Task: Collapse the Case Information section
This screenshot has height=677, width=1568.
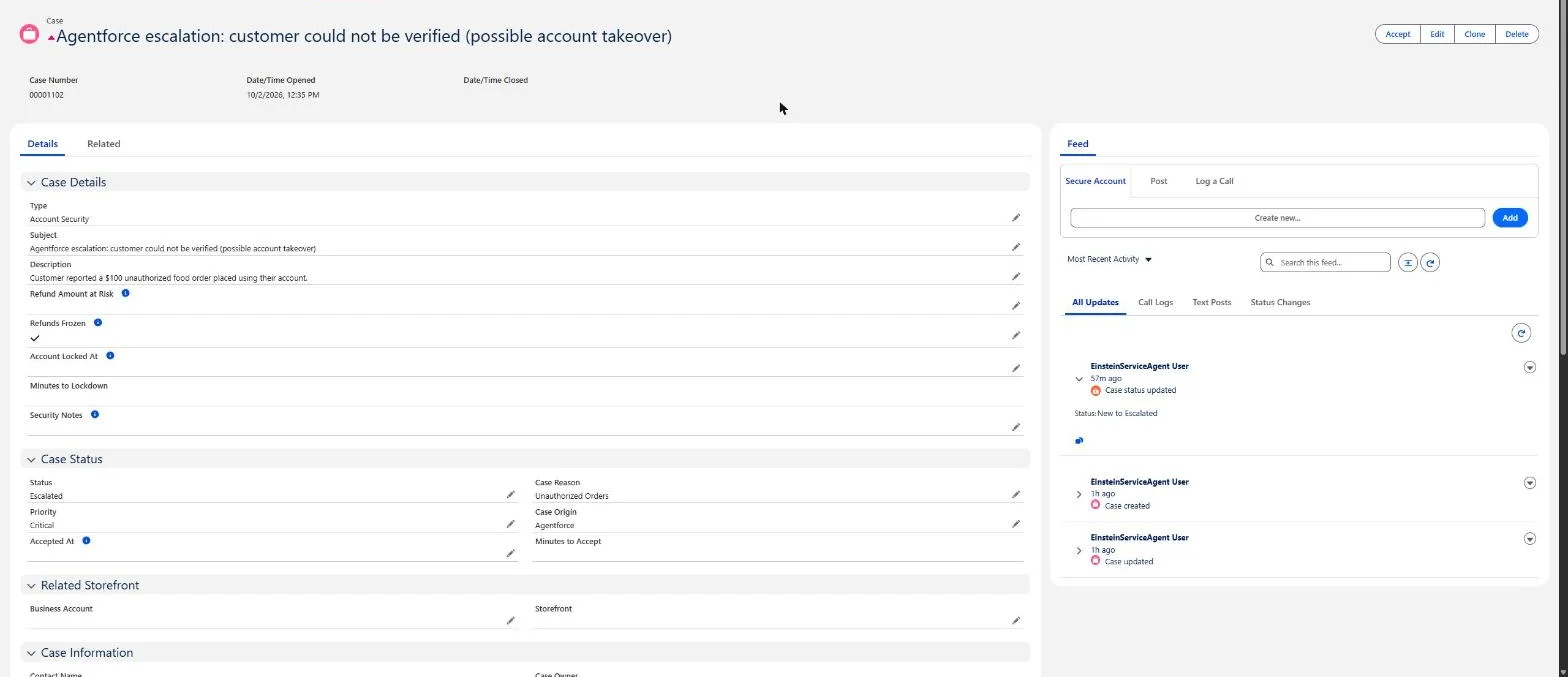Action: (x=31, y=653)
